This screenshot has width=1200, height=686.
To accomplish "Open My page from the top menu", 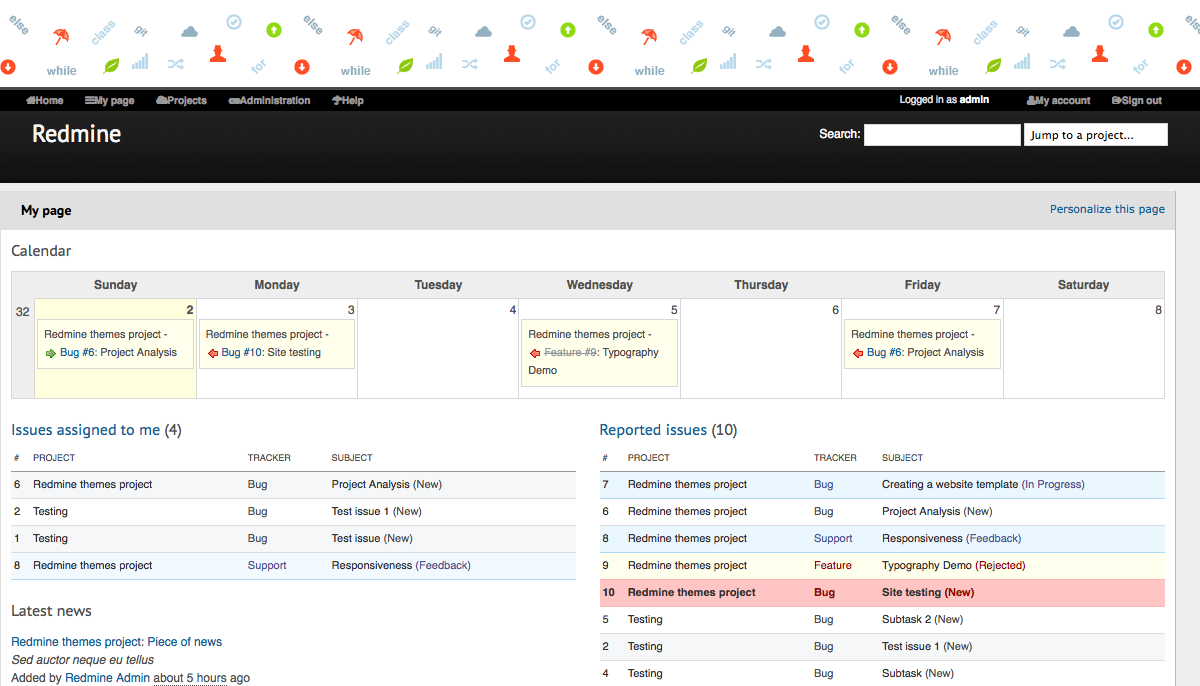I will pyautogui.click(x=110, y=100).
